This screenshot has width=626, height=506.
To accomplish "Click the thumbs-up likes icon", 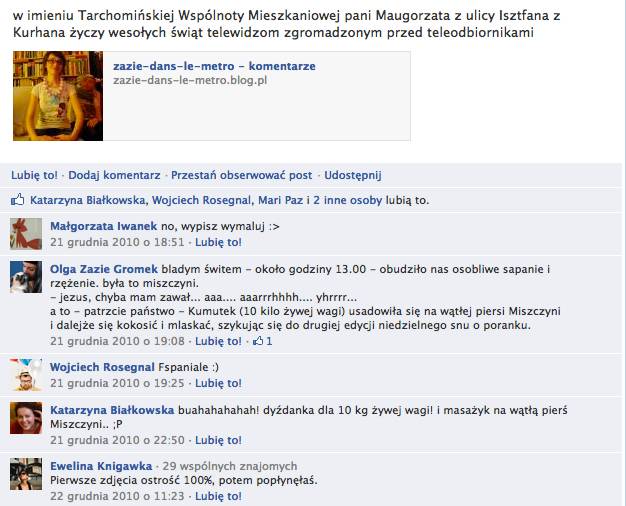I will pos(18,200).
